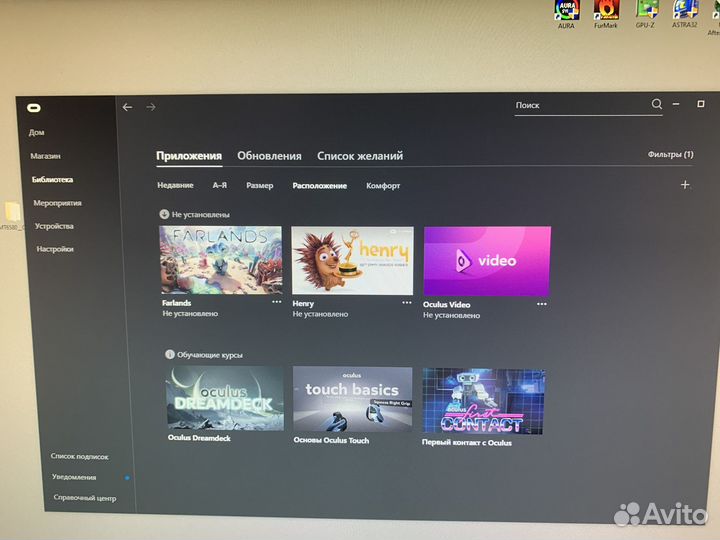
Task: Go back with the left arrow
Action: point(128,107)
